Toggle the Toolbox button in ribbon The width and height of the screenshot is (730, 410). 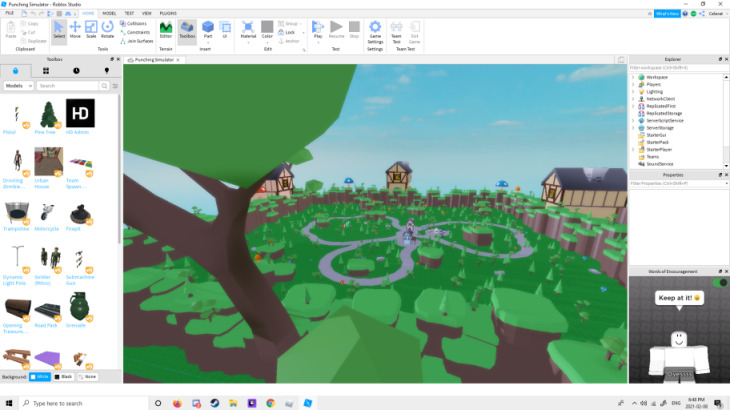point(187,30)
